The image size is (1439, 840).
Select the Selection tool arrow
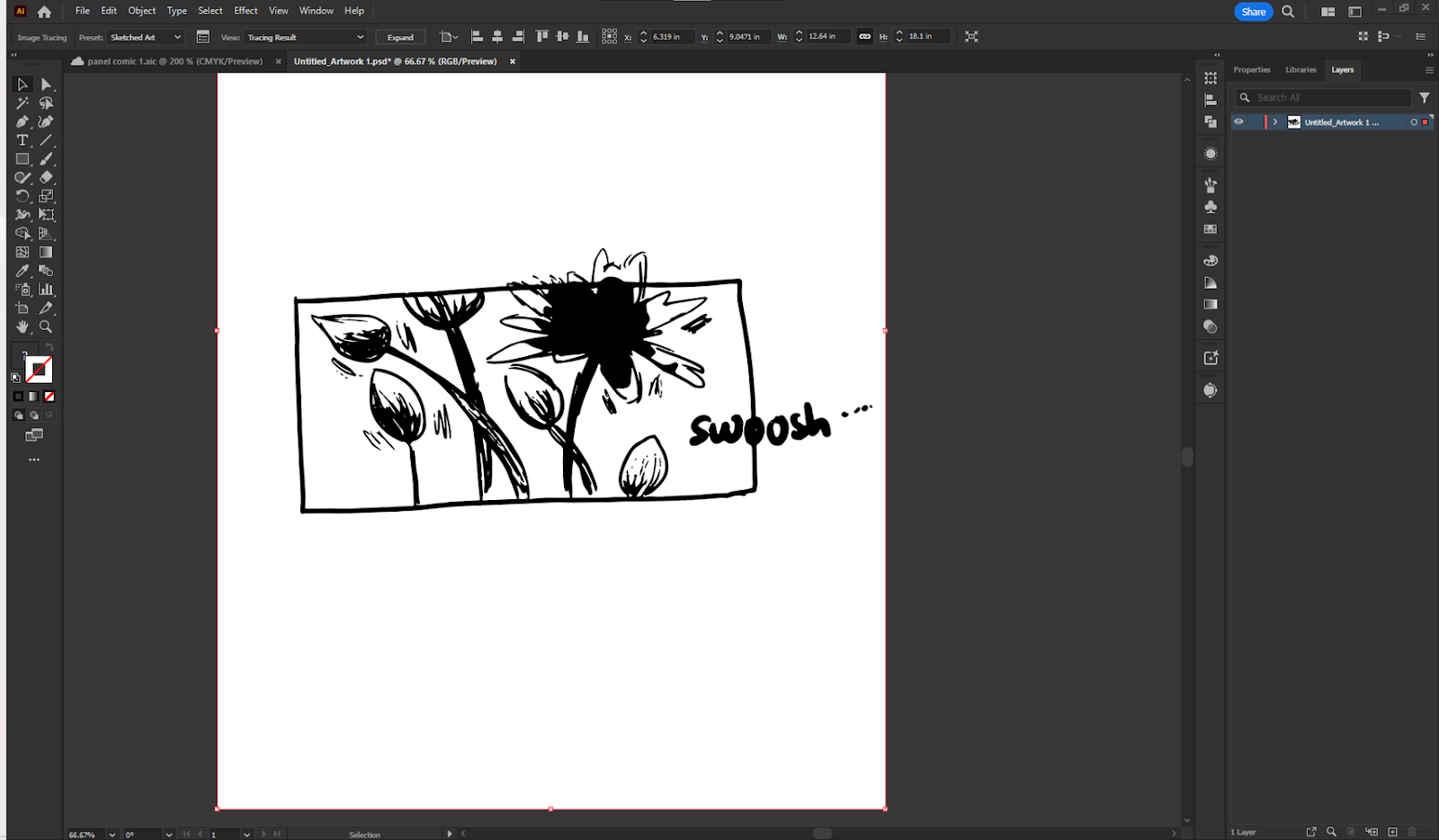[22, 85]
